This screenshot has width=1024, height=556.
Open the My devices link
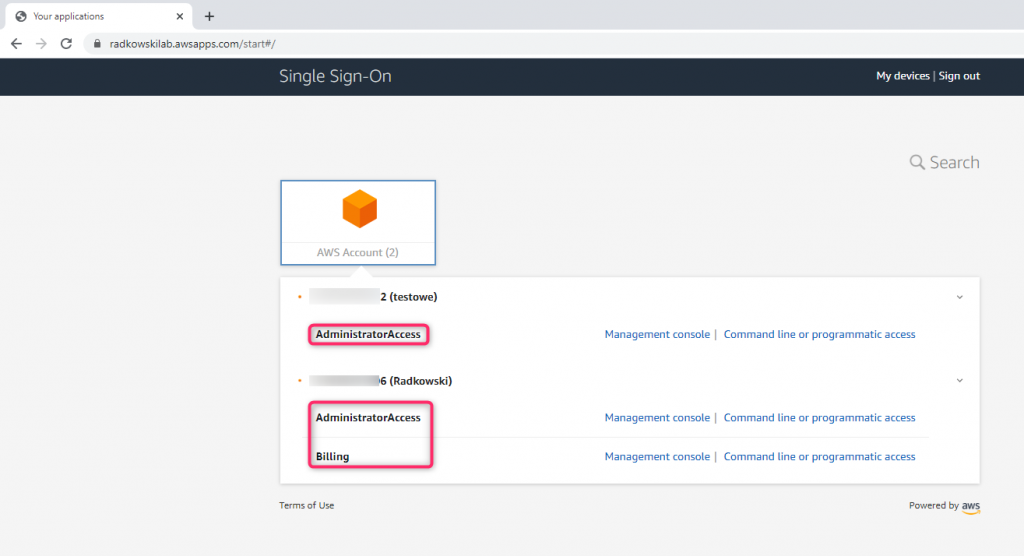(x=903, y=76)
